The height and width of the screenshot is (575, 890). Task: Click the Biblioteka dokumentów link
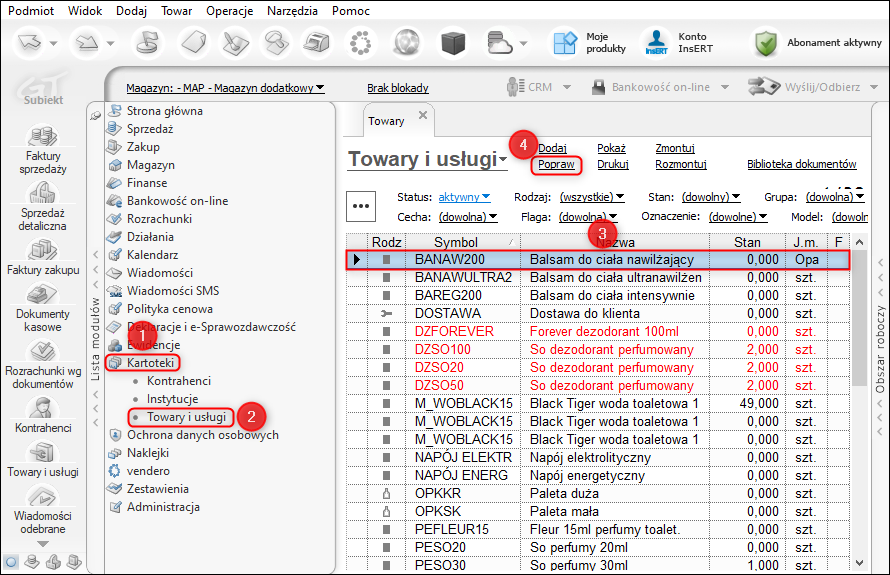(x=801, y=164)
